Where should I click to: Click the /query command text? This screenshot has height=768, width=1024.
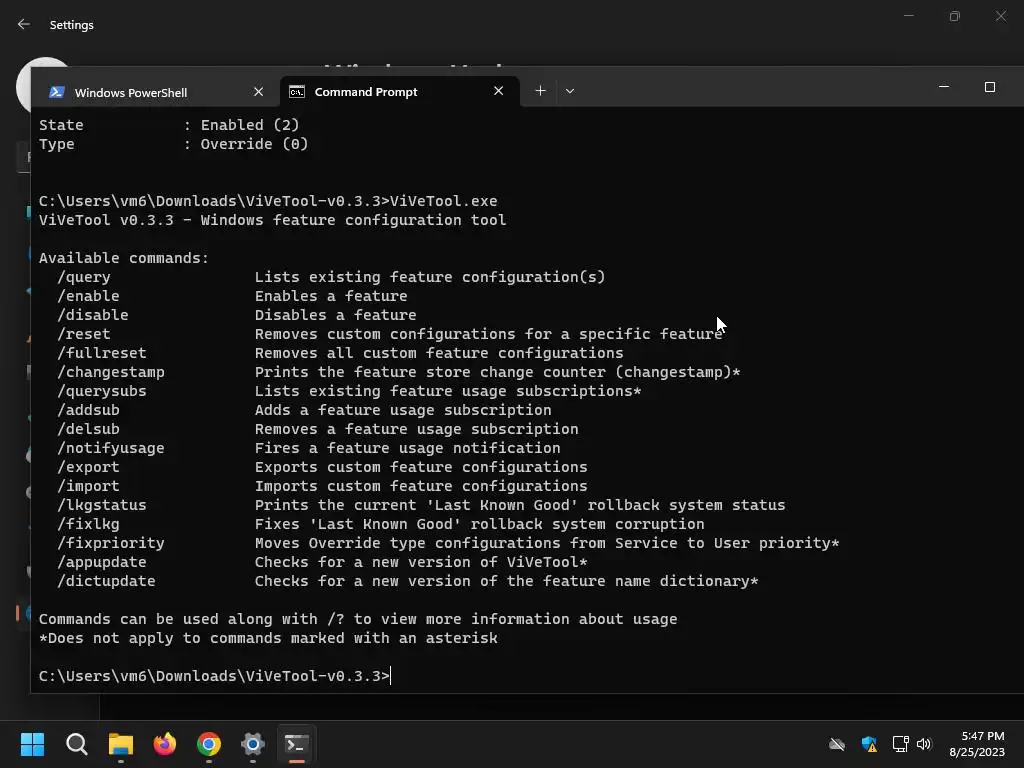tap(84, 278)
